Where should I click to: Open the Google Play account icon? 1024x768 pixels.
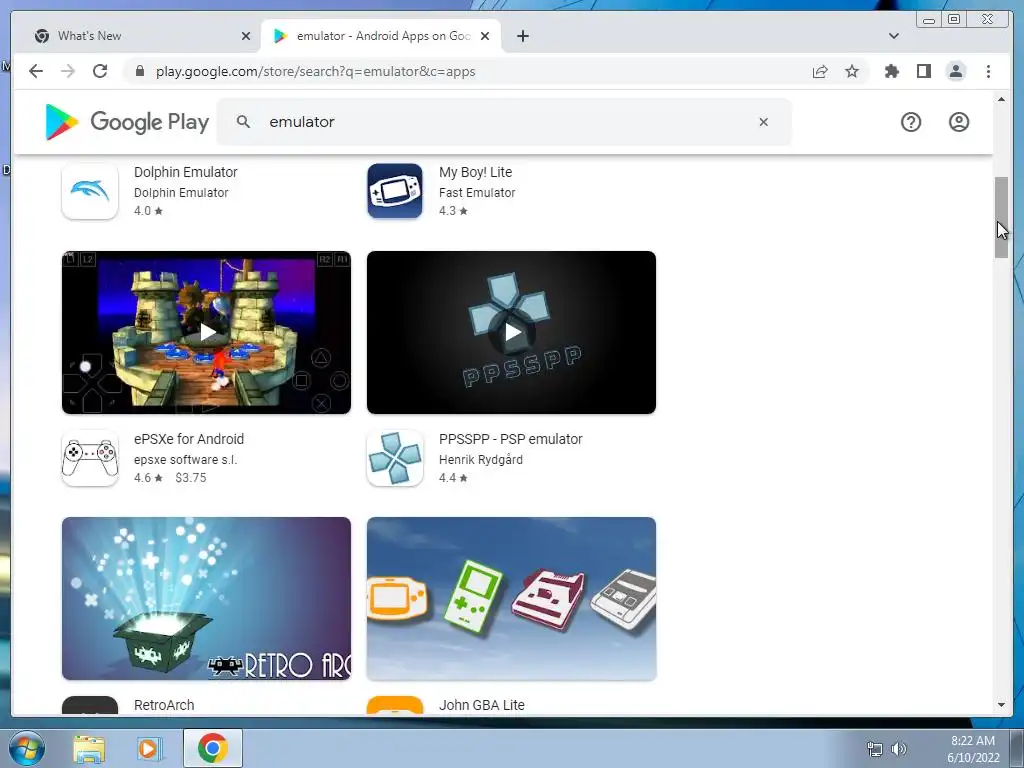959,121
